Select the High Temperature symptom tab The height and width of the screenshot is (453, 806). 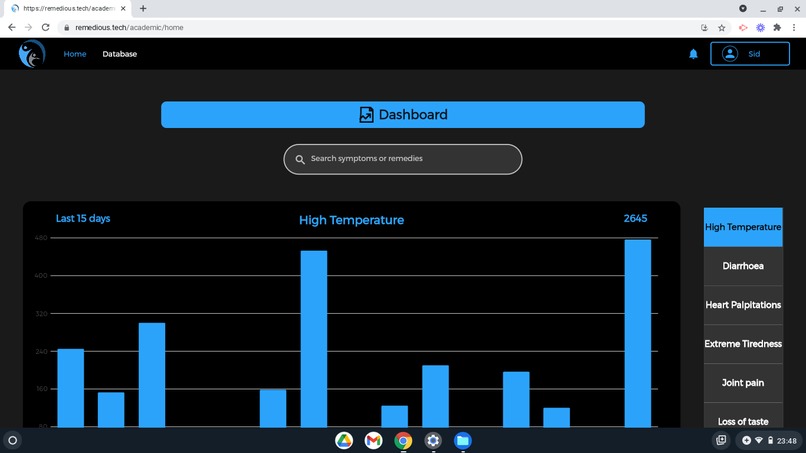743,227
